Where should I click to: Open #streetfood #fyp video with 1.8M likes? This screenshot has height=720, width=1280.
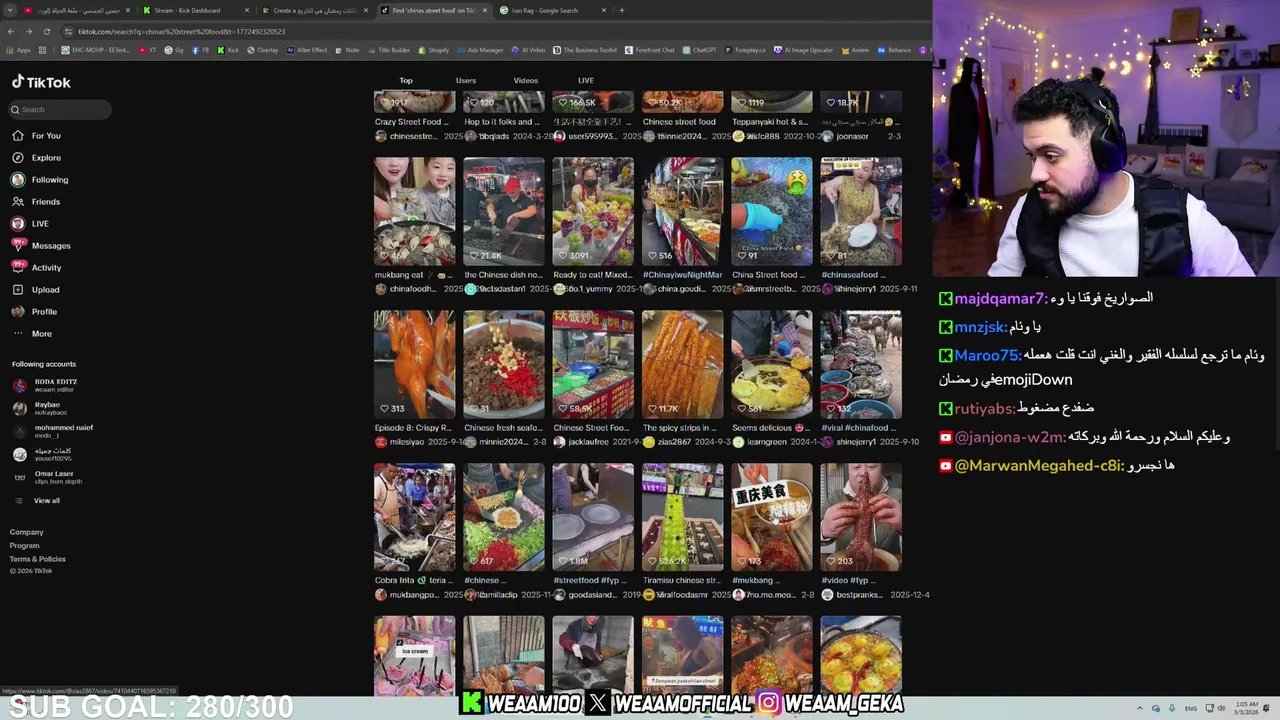[593, 517]
